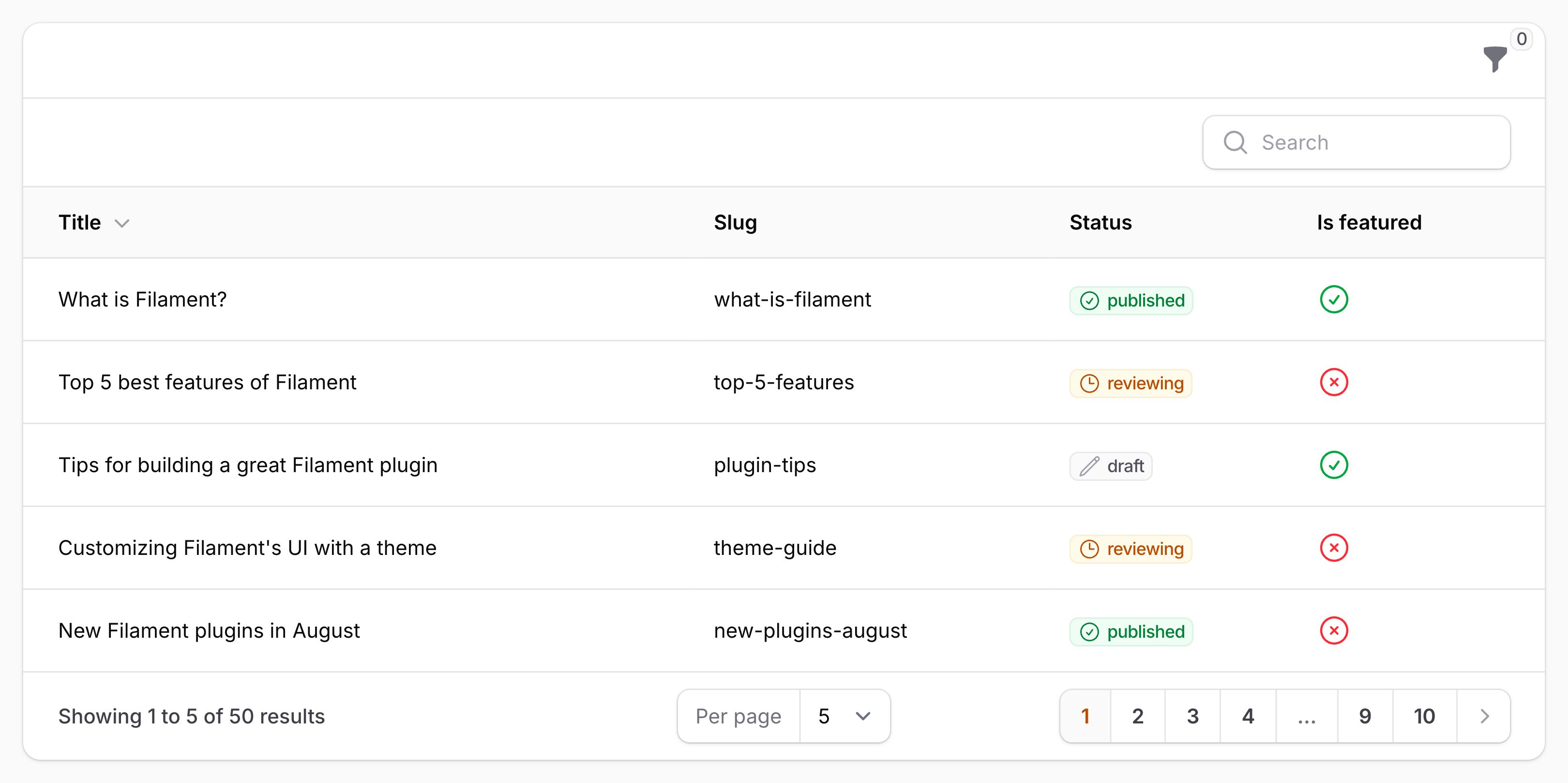Screen dimensions: 1568x783
Task: Click the Is featured column header
Action: pos(1369,223)
